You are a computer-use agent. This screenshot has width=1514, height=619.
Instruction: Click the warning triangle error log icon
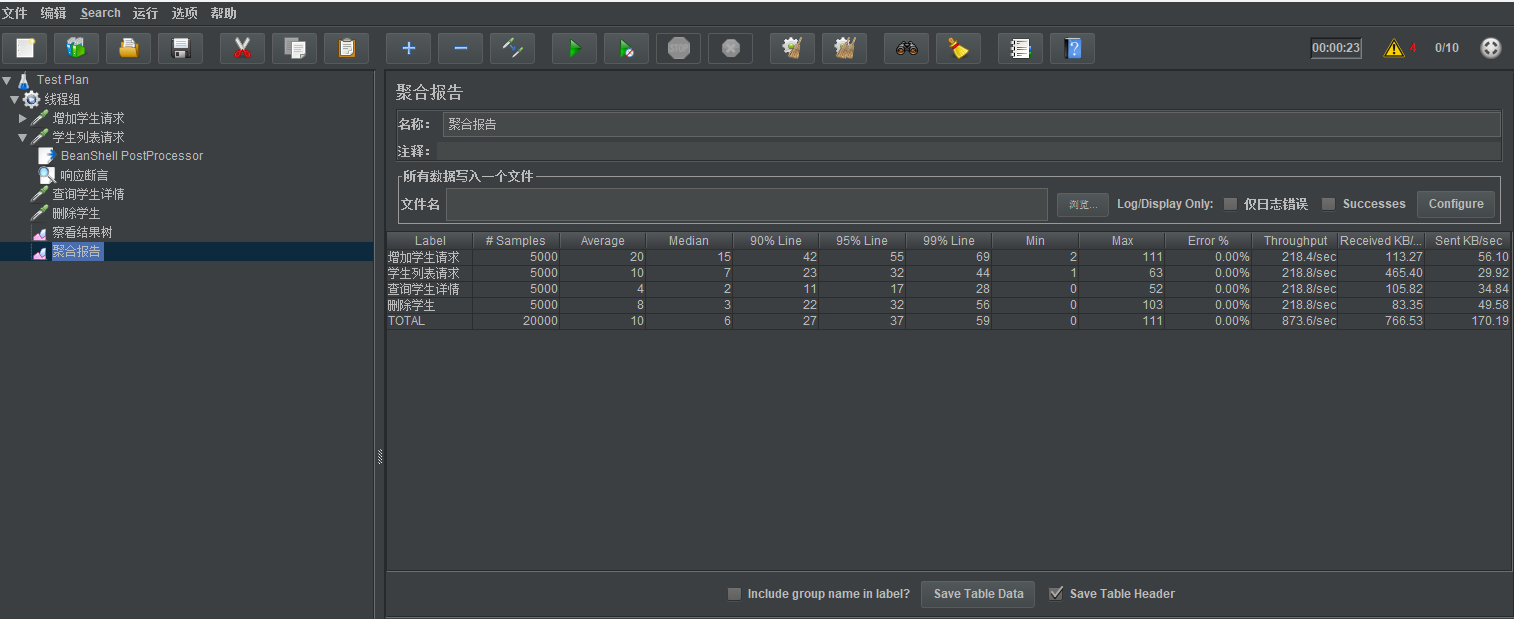[x=1393, y=48]
